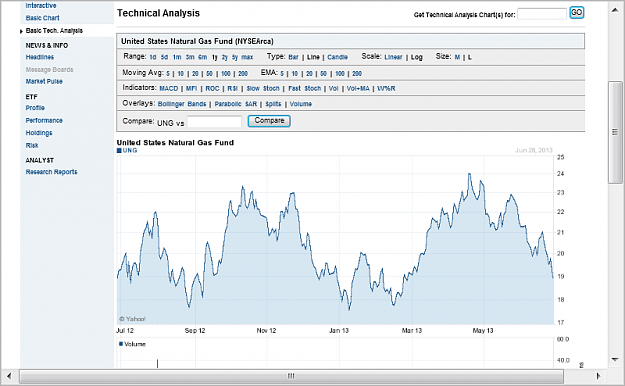Switch chart type to Candle
Image resolution: width=625 pixels, height=386 pixels.
(337, 57)
